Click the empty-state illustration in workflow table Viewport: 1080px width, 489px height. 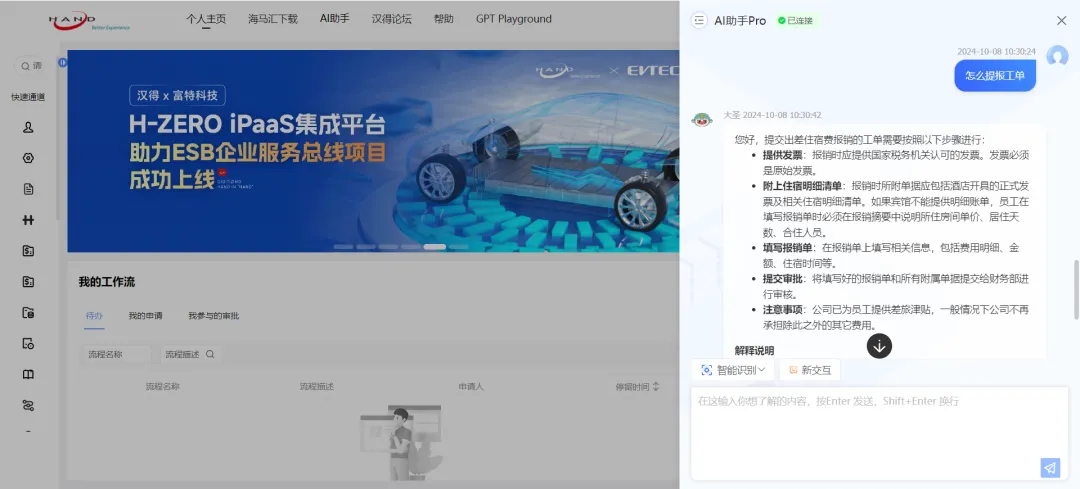click(x=400, y=442)
